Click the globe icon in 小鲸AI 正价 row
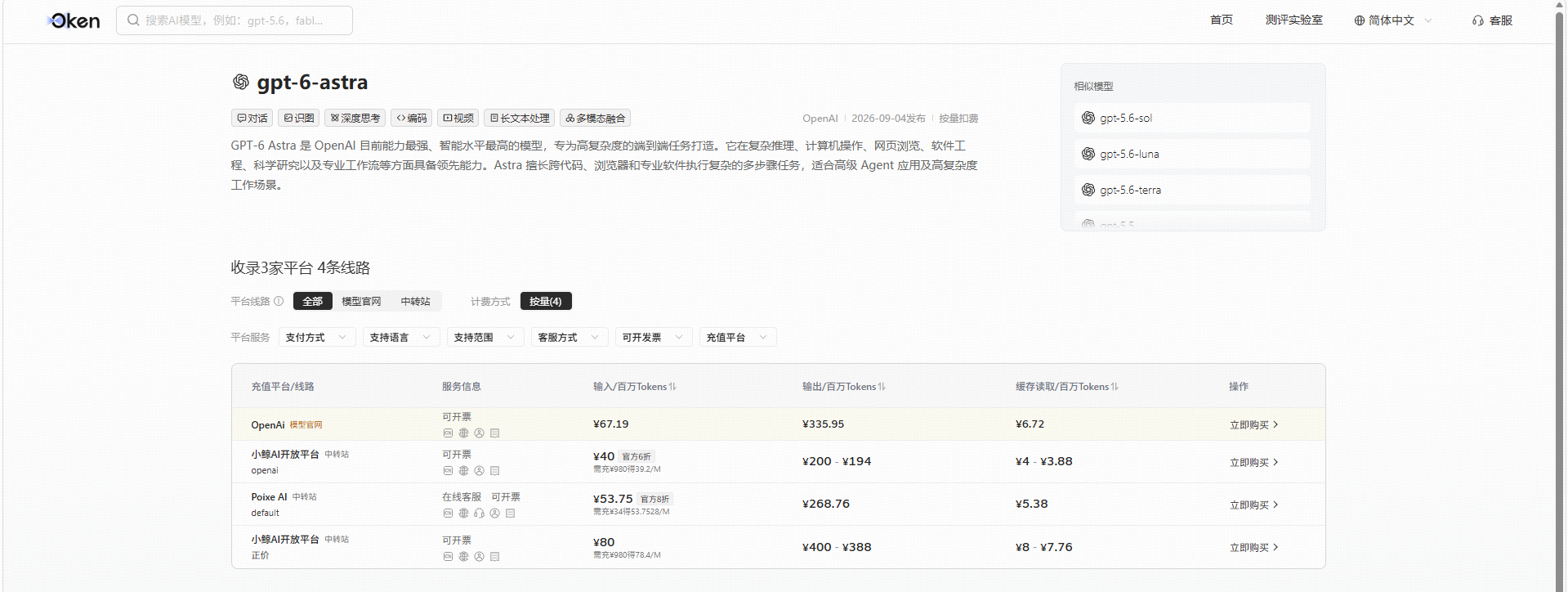 click(x=463, y=557)
